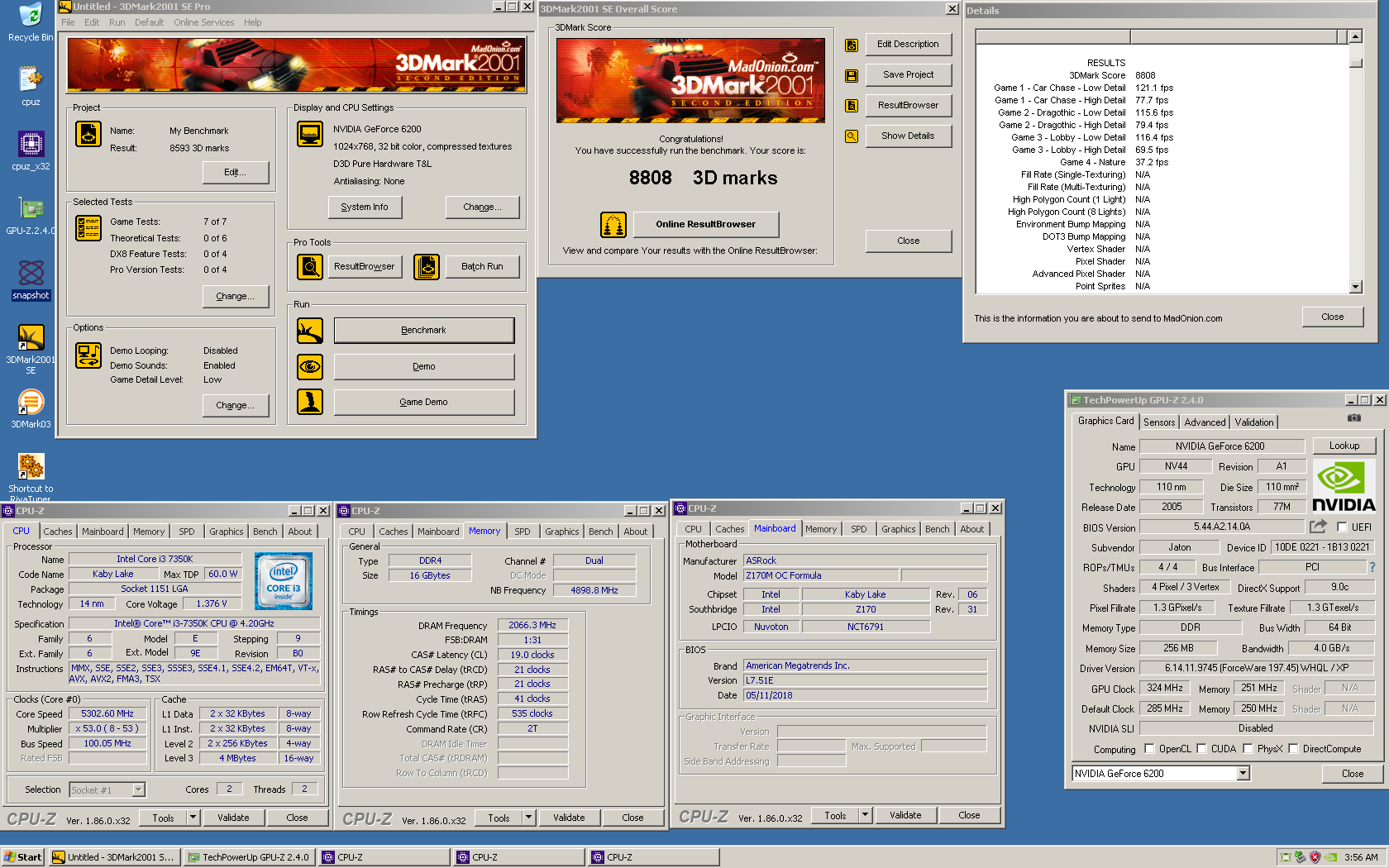Select the SPD tab in CPU-Z Memory window
This screenshot has width=1389, height=868.
(523, 532)
